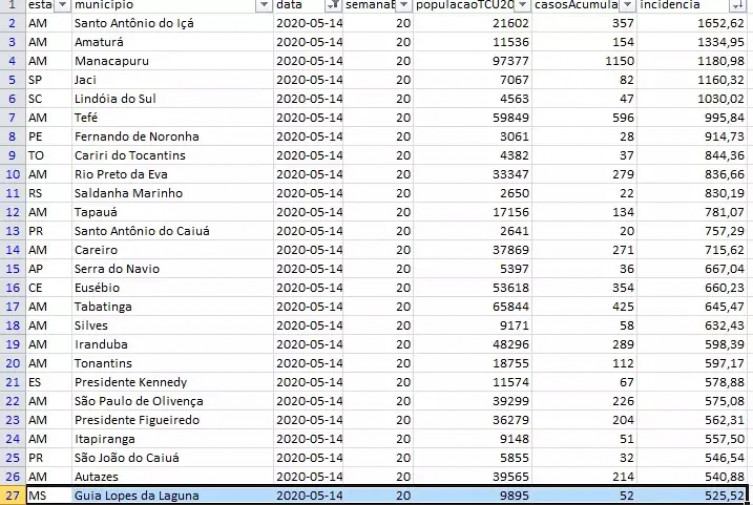Click the cell Careiro
The width and height of the screenshot is (753, 505).
click(x=173, y=250)
